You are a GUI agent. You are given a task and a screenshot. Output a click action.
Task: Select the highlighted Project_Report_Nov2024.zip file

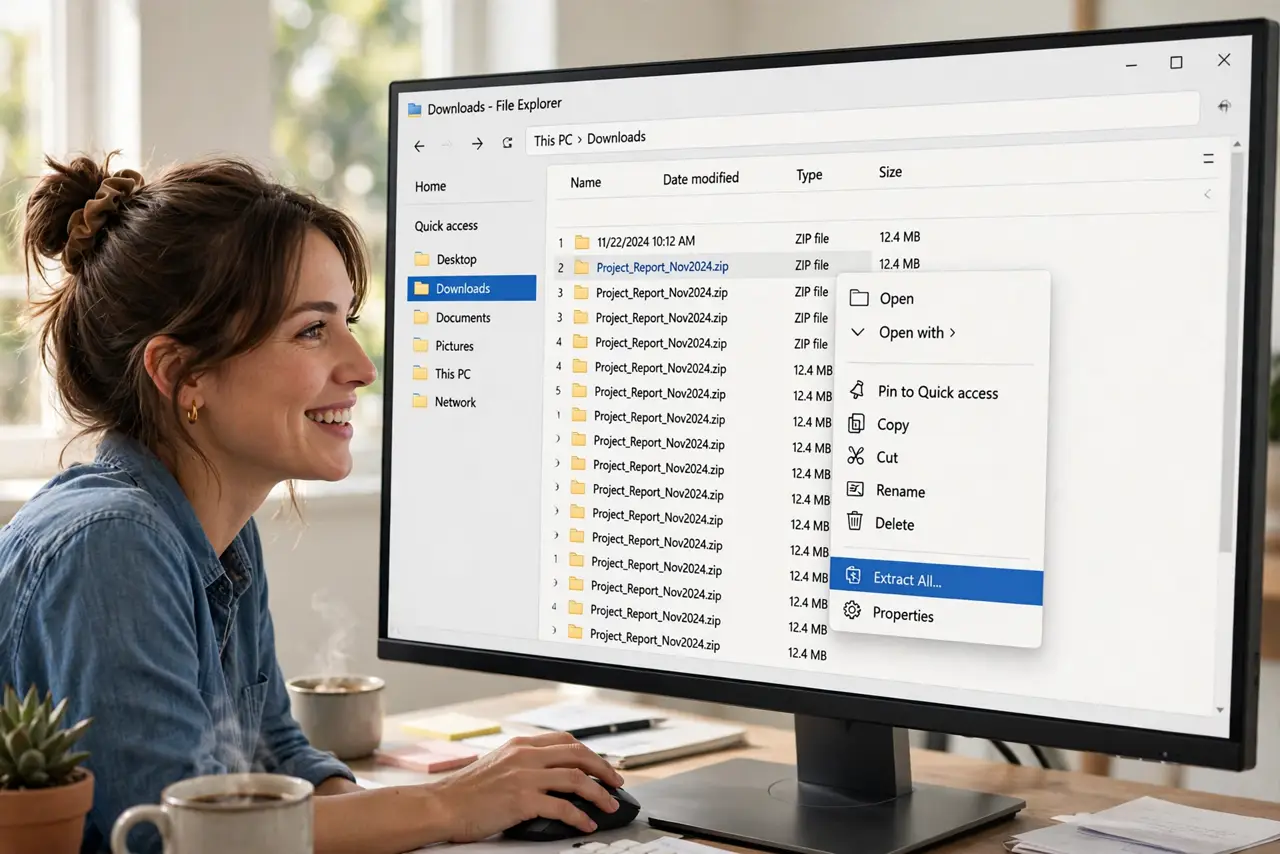pos(662,267)
